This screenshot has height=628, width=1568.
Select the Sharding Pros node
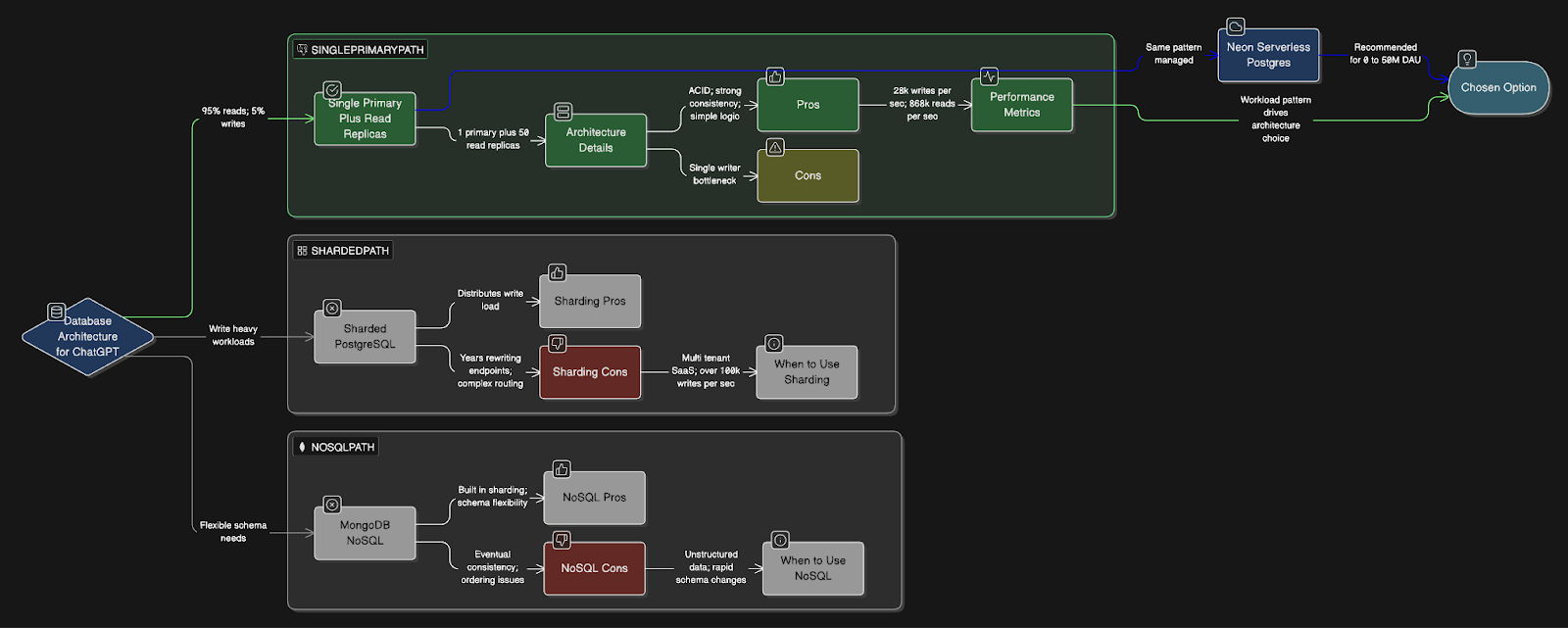pyautogui.click(x=590, y=302)
